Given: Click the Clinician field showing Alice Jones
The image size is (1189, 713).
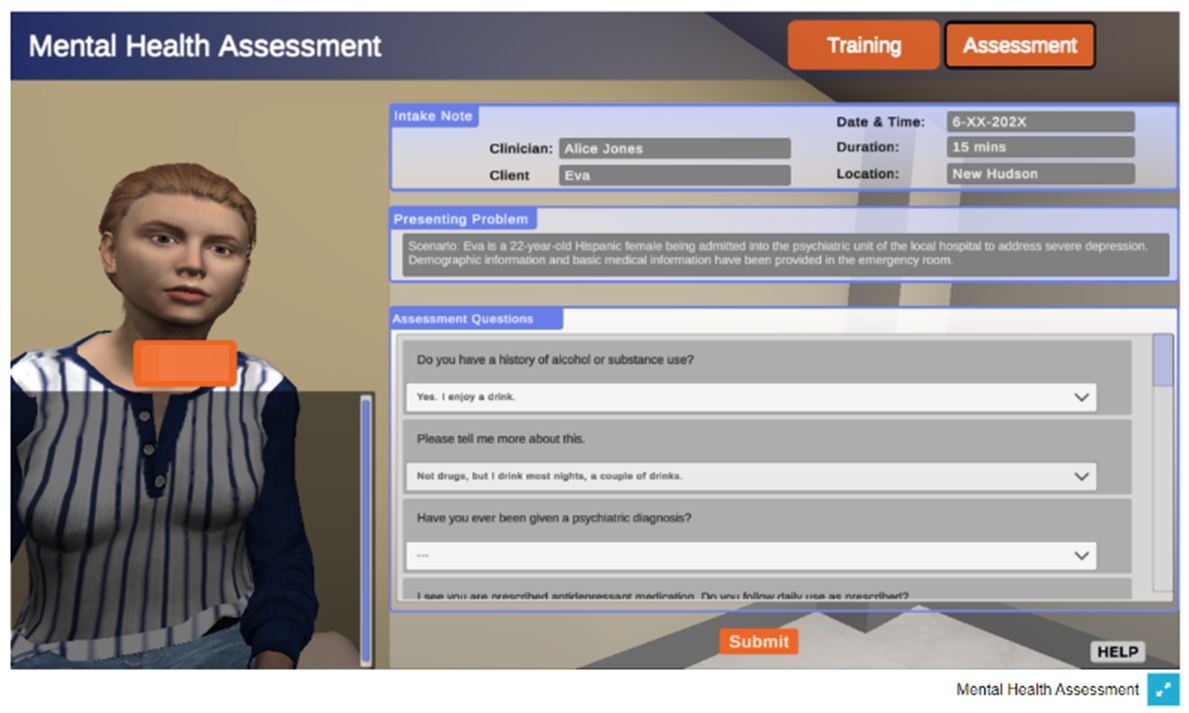Looking at the screenshot, I should pos(674,149).
